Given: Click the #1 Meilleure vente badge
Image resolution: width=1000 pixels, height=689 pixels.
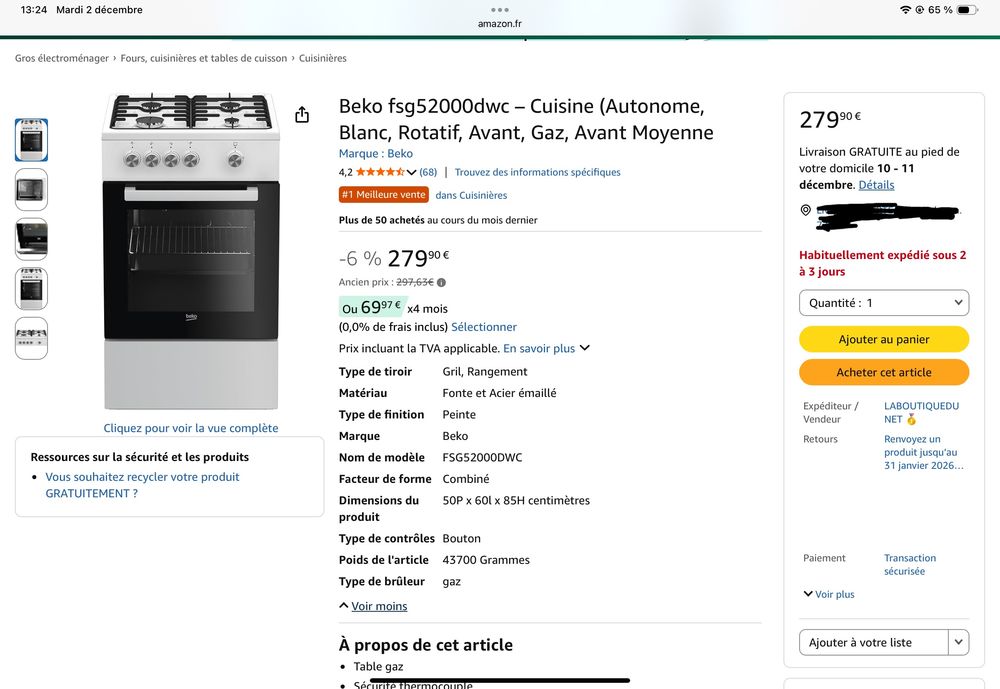Looking at the screenshot, I should [x=383, y=195].
